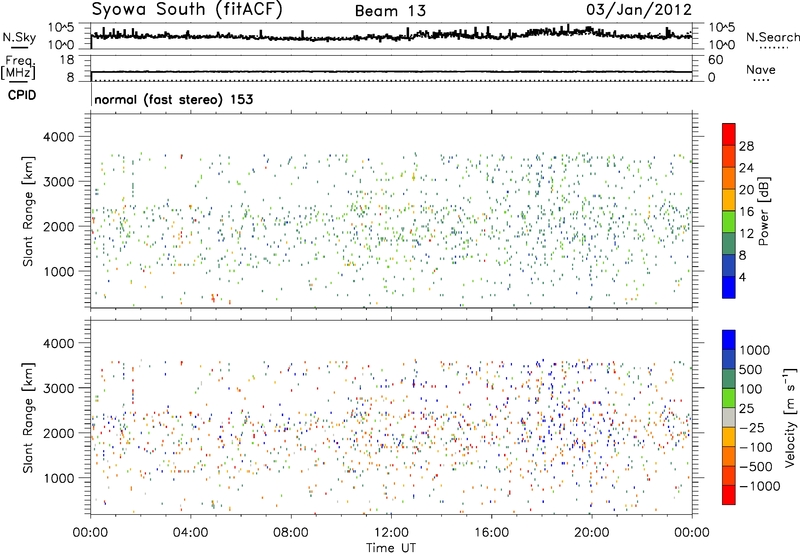Click the grey segment of Velocity colorbar

pos(729,417)
